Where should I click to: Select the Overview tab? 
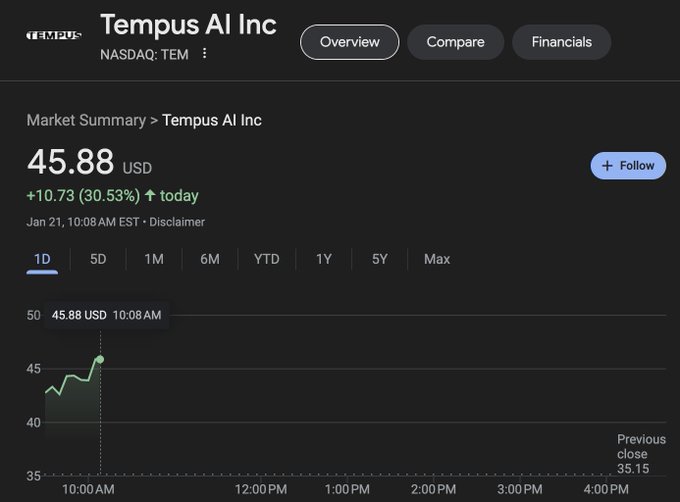[x=350, y=42]
